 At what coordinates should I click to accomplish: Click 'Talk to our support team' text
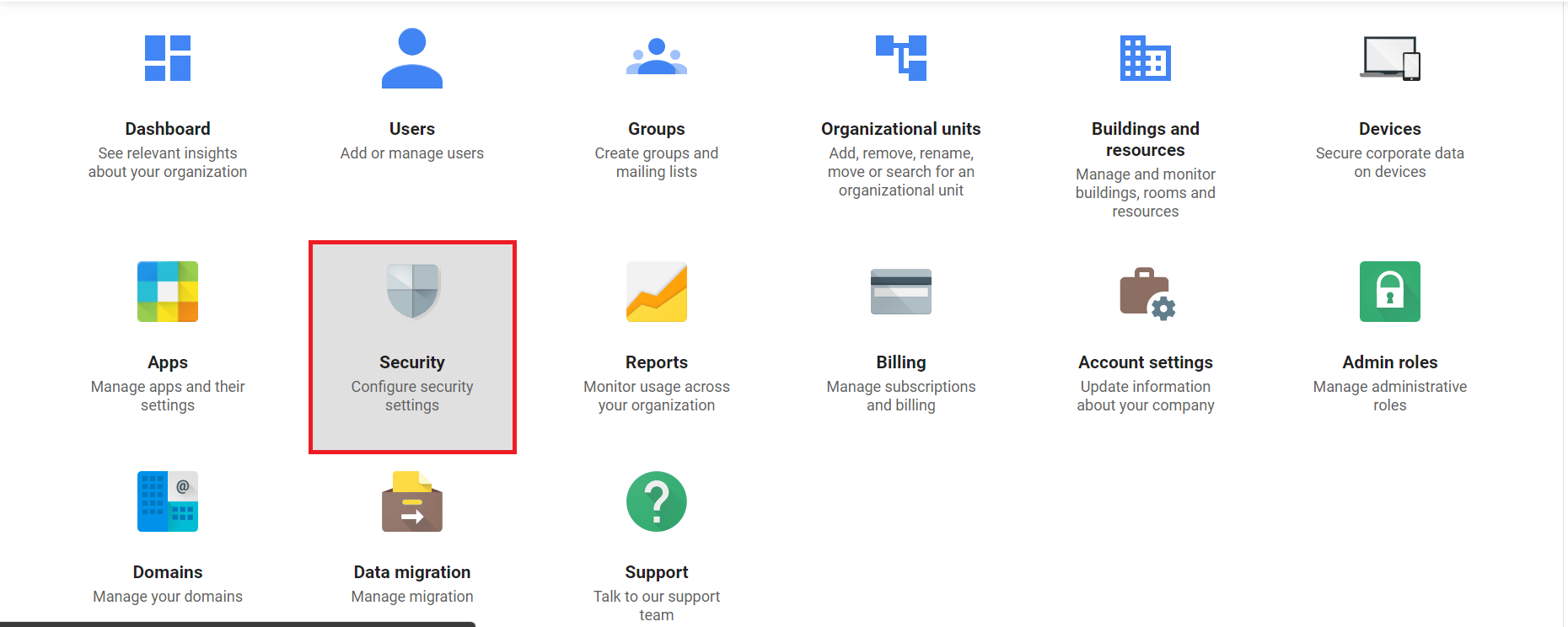coord(657,606)
